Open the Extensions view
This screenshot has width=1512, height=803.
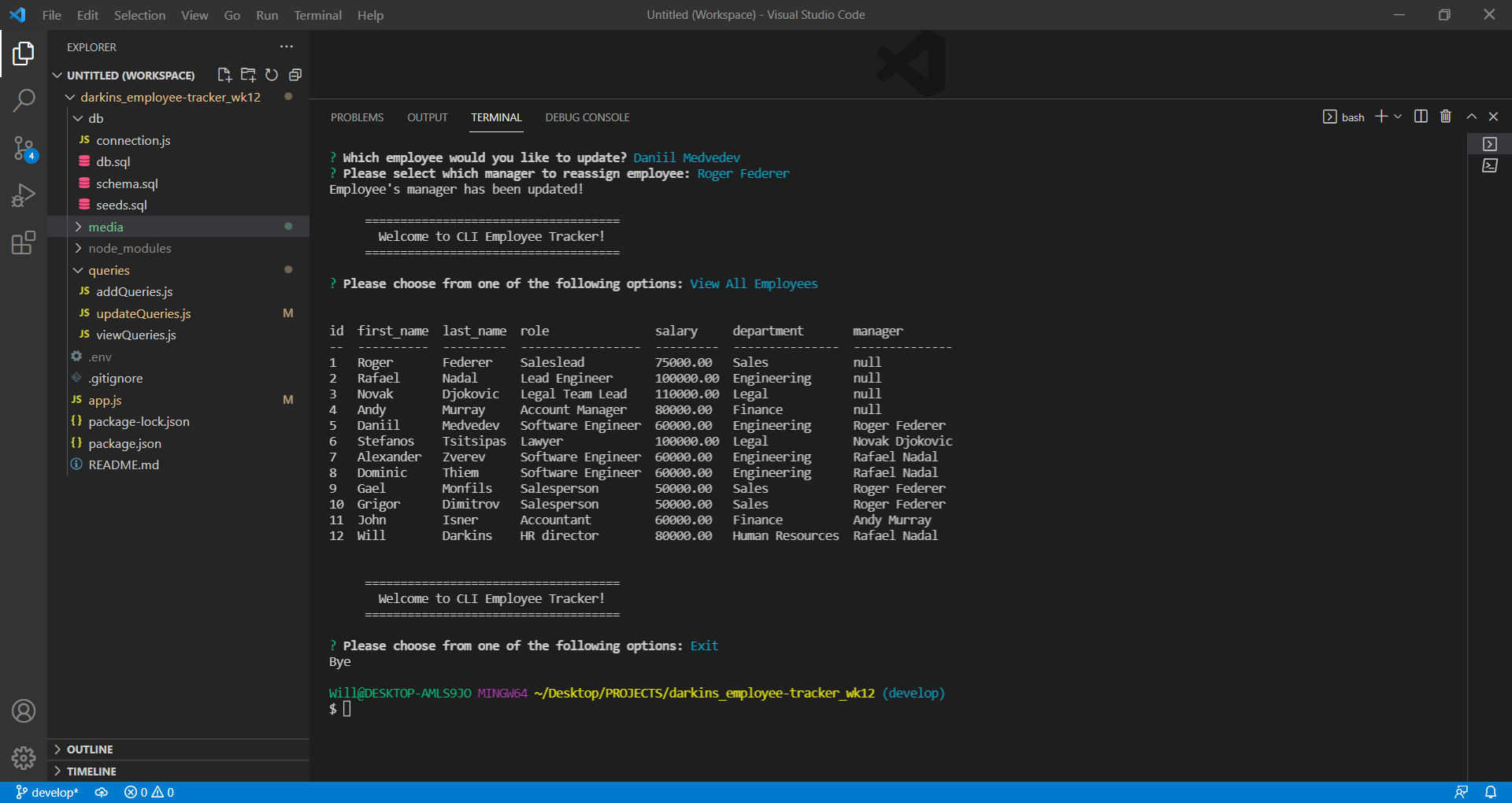pos(24,243)
